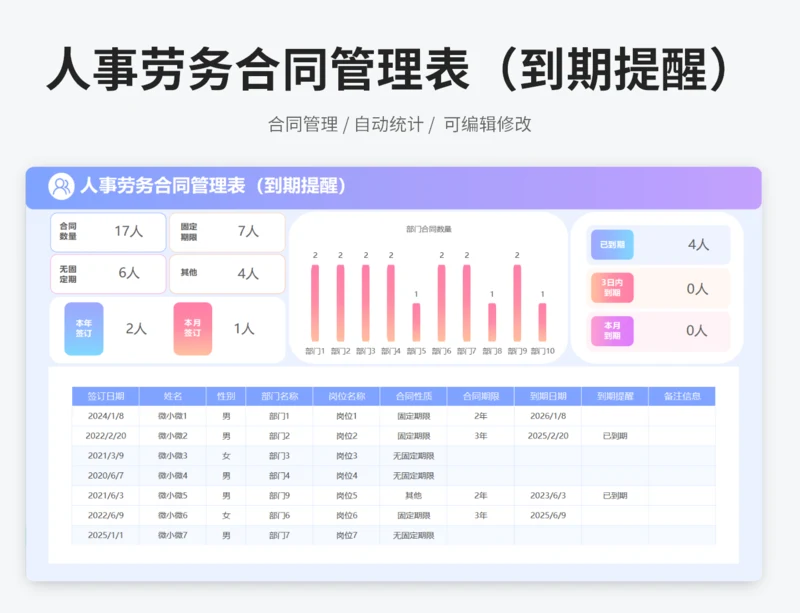Viewport: 800px width, 613px height.
Task: Click the cell containing 微小微3
Action: click(x=172, y=456)
